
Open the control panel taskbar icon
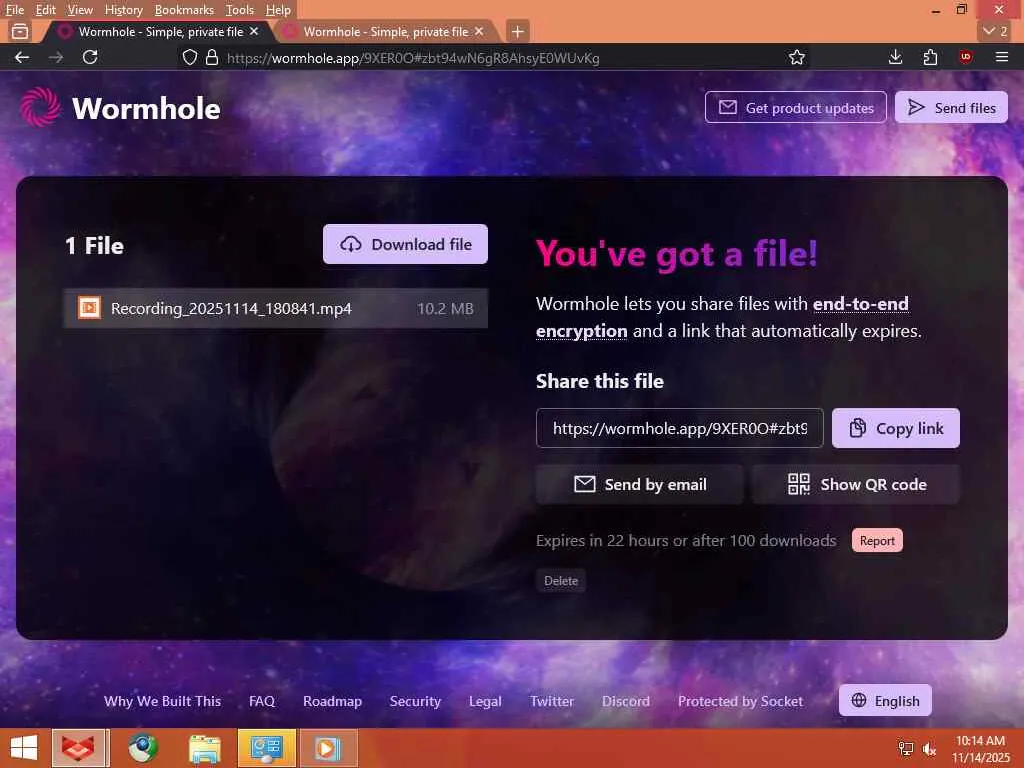(266, 748)
